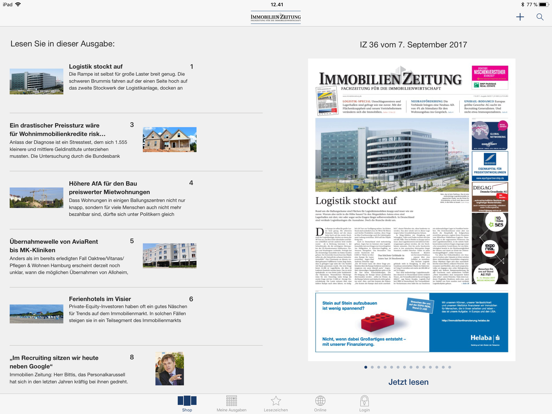Tap the man in suit portrait thumbnail
This screenshot has width=552, height=414.
tap(170, 368)
